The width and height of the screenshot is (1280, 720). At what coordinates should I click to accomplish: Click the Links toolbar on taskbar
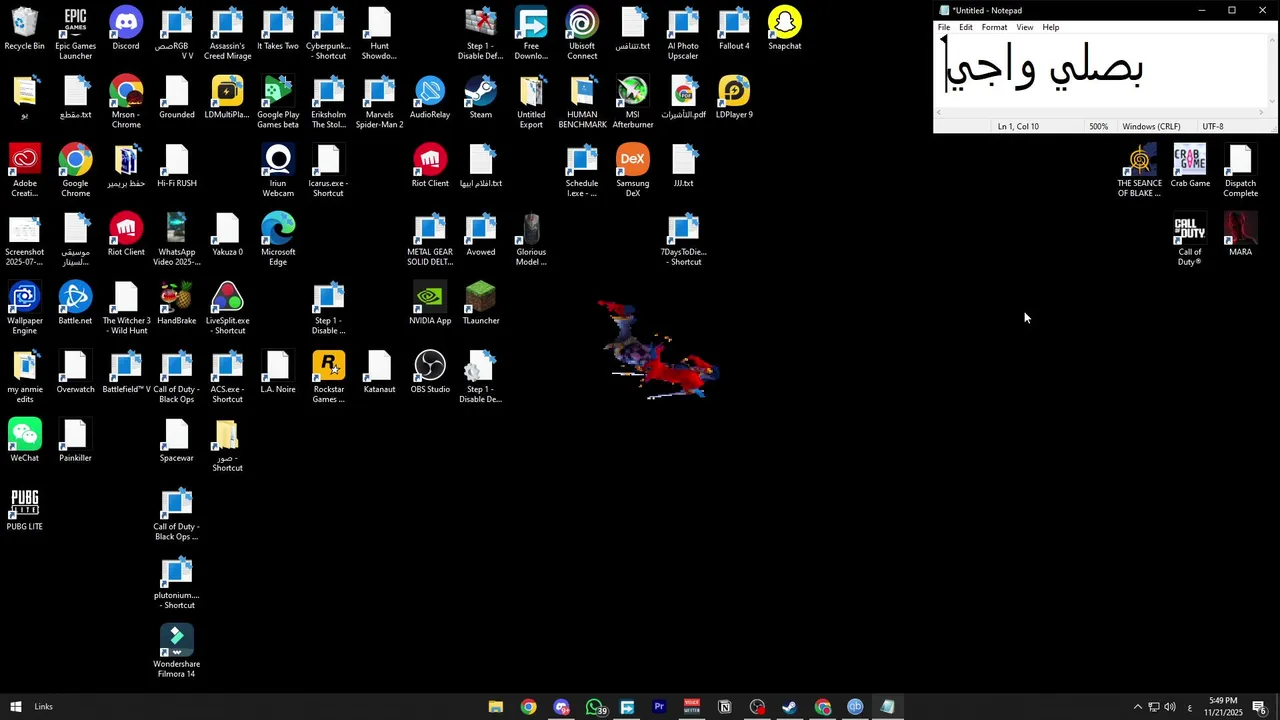(43, 707)
